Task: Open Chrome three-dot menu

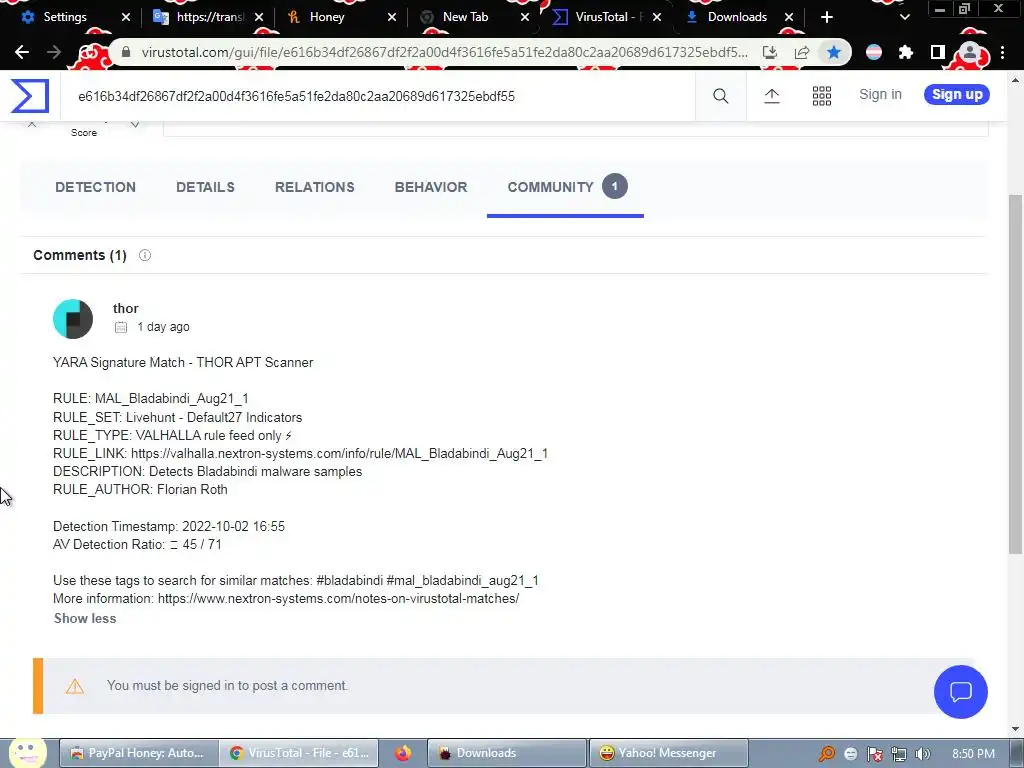Action: click(1002, 52)
